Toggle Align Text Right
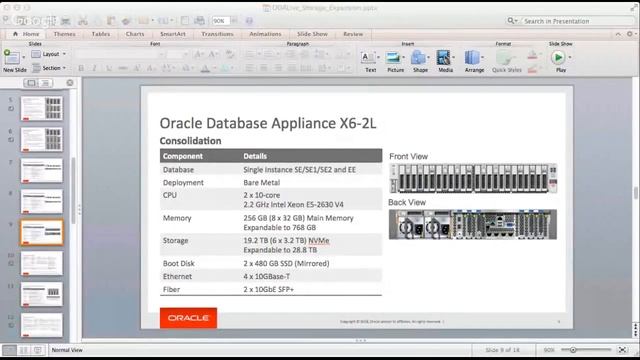The width and height of the screenshot is (640, 360). 278,68
